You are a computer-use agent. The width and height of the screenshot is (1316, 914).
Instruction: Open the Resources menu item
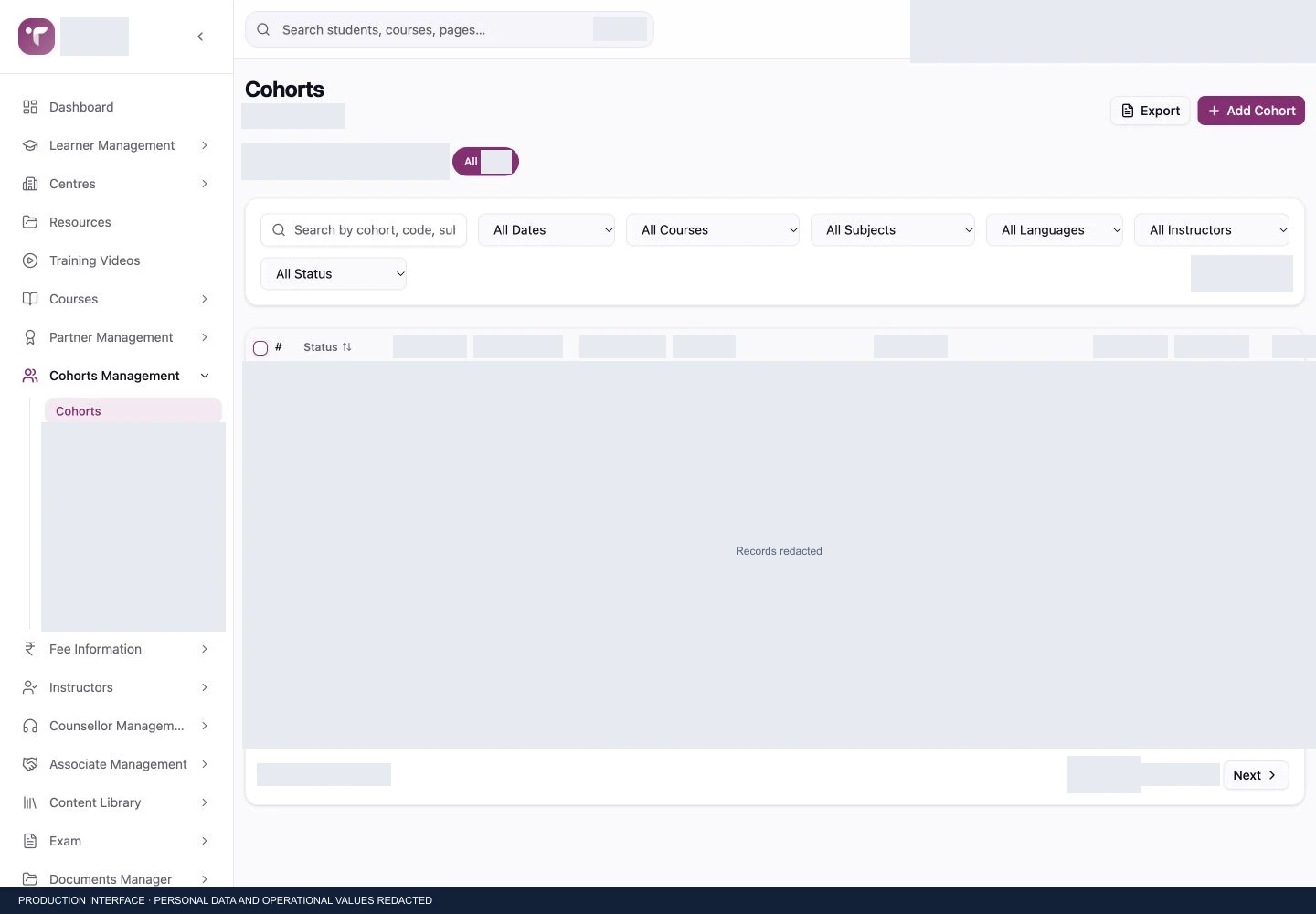tap(117, 222)
